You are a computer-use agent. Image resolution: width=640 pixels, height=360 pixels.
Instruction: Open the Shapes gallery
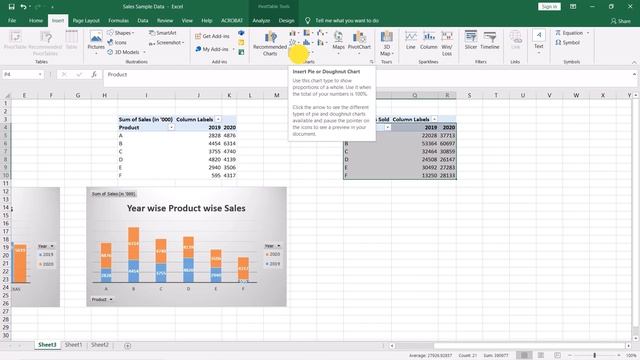(x=121, y=33)
